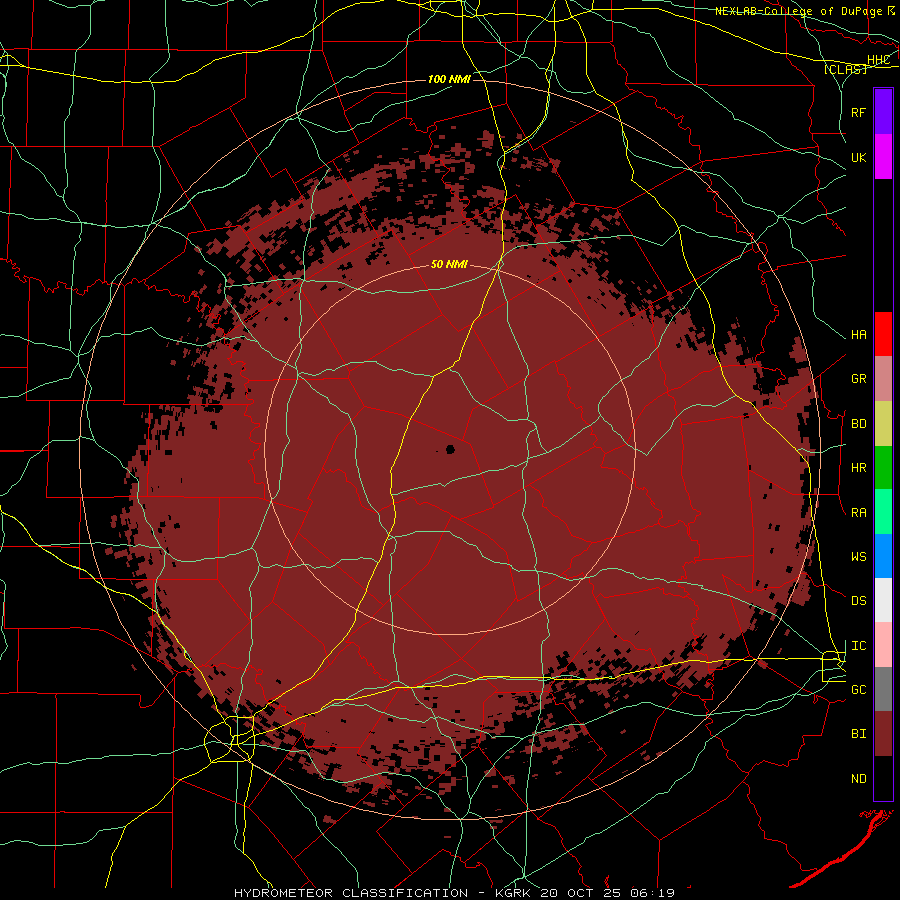Click the WS legend label
Image resolution: width=900 pixels, height=900 pixels.
[858, 556]
